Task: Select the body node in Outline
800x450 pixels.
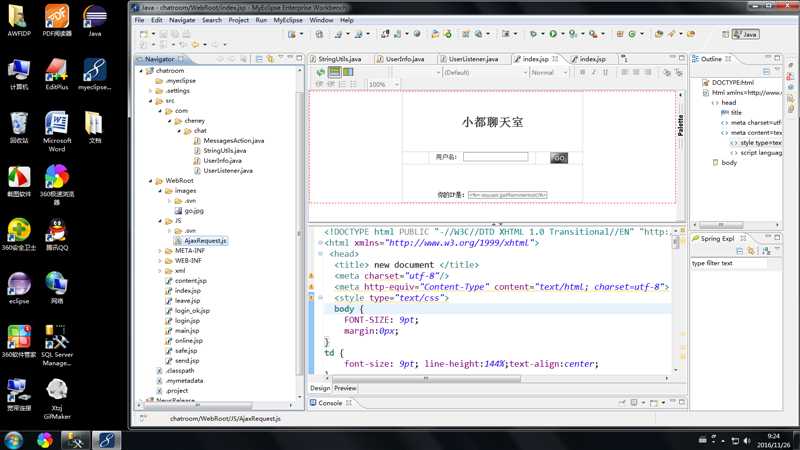Action: point(729,163)
